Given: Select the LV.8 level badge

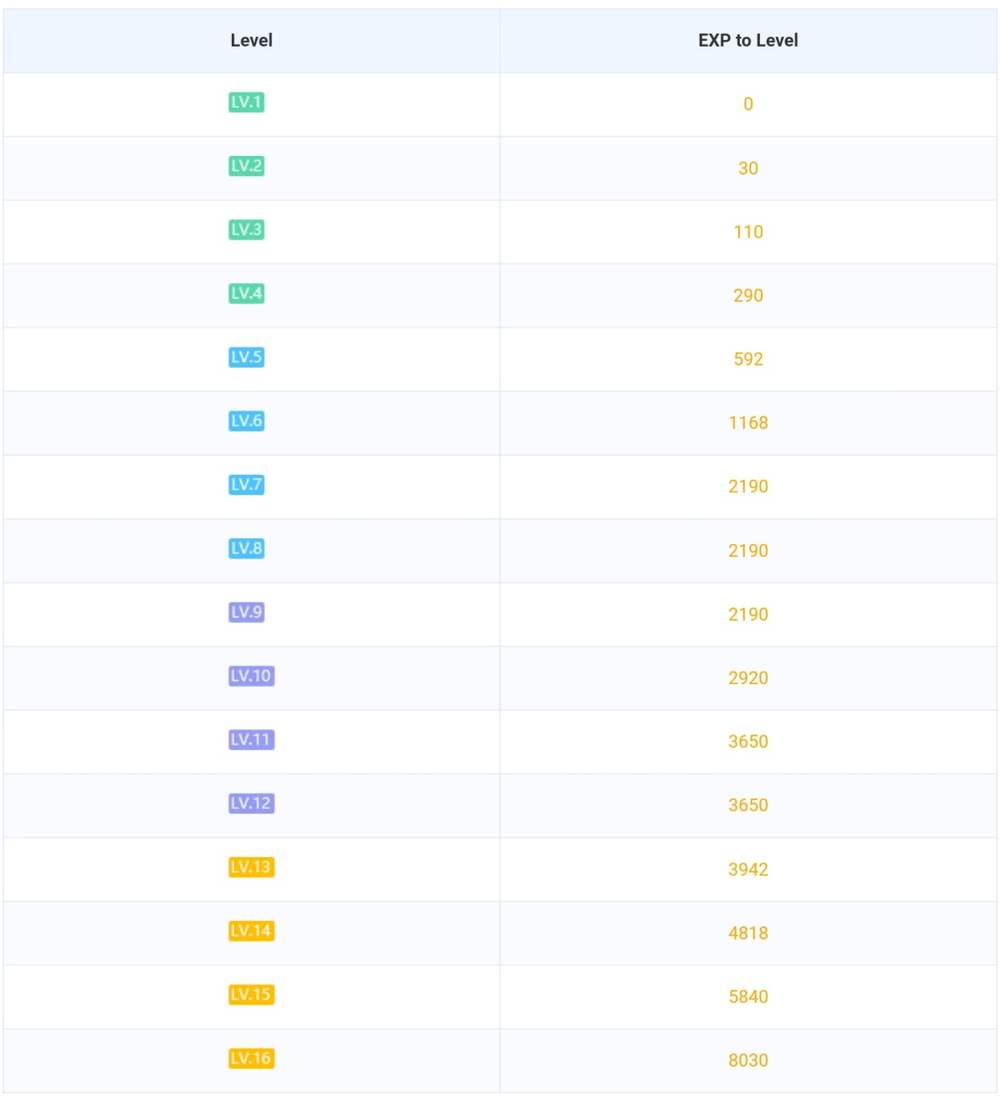Looking at the screenshot, I should pos(246,549).
